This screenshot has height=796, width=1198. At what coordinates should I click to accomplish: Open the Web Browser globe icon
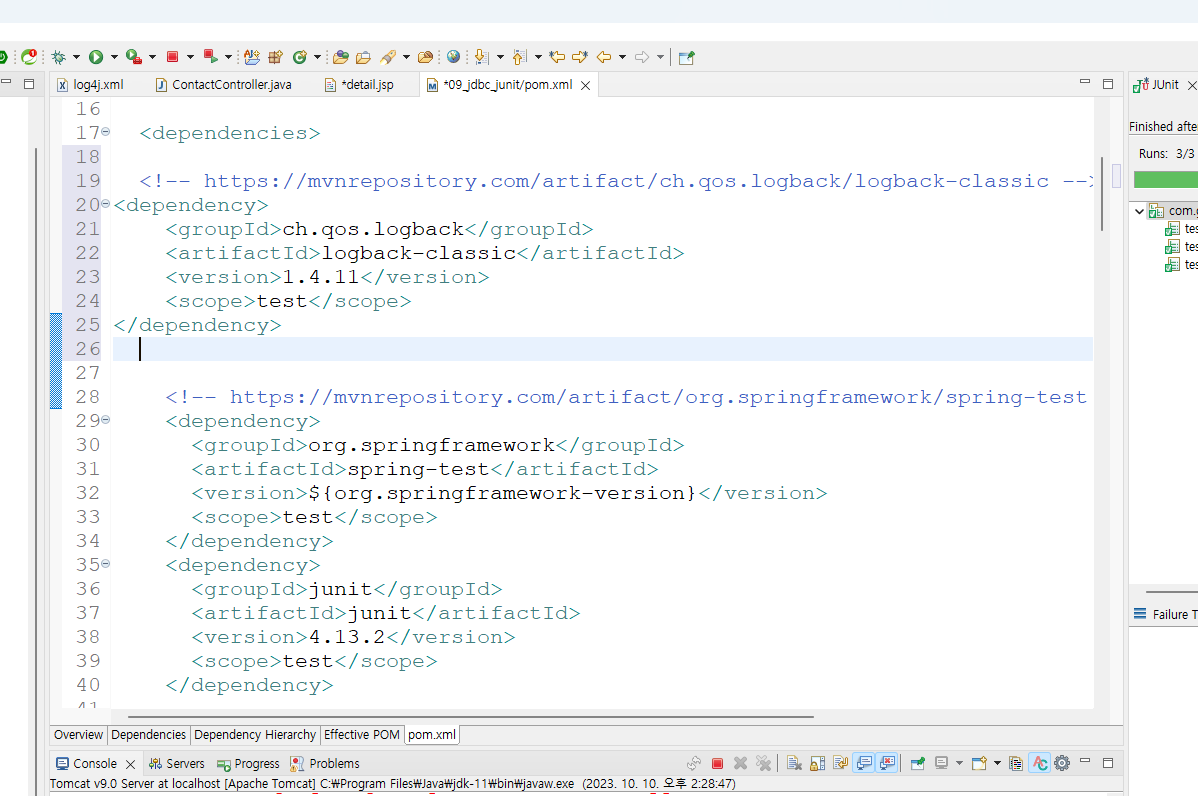pos(453,57)
